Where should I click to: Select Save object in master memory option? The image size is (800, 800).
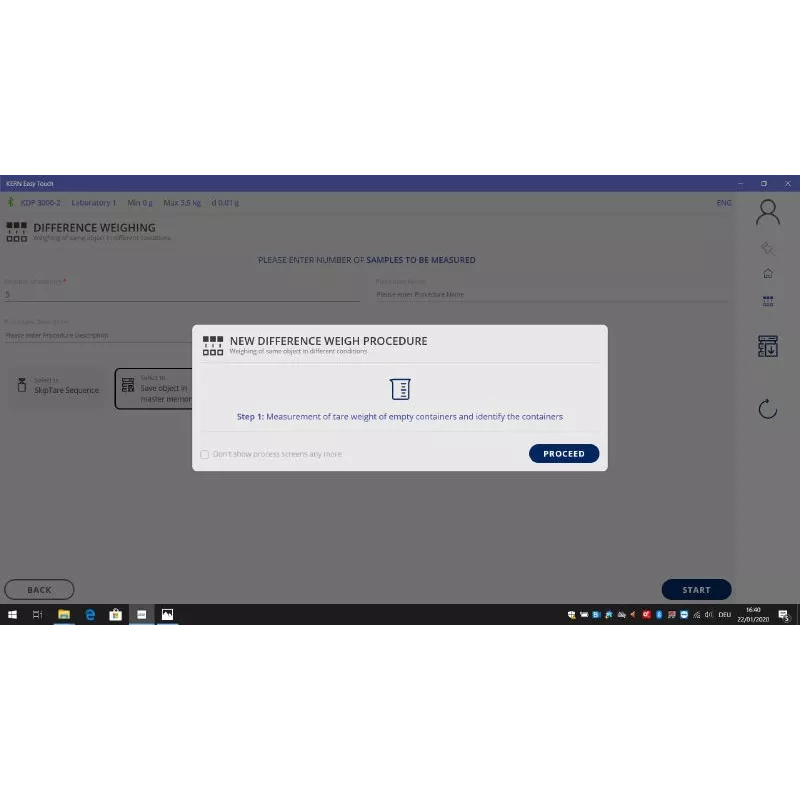click(x=153, y=389)
